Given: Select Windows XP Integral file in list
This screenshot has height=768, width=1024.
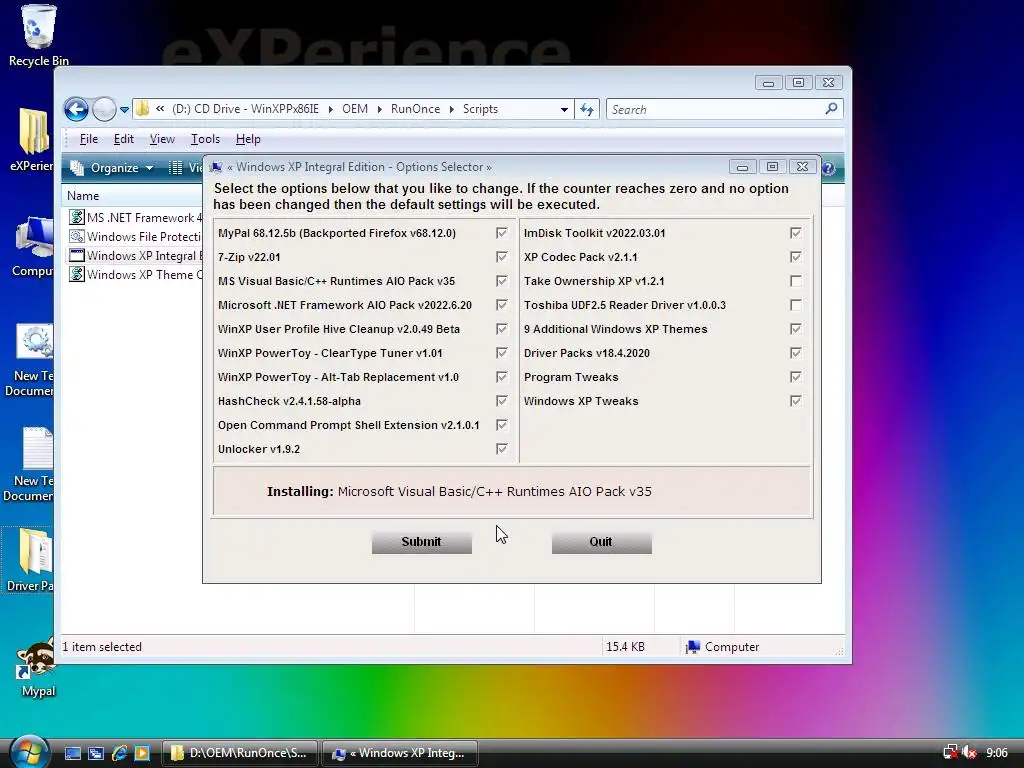Looking at the screenshot, I should point(136,255).
